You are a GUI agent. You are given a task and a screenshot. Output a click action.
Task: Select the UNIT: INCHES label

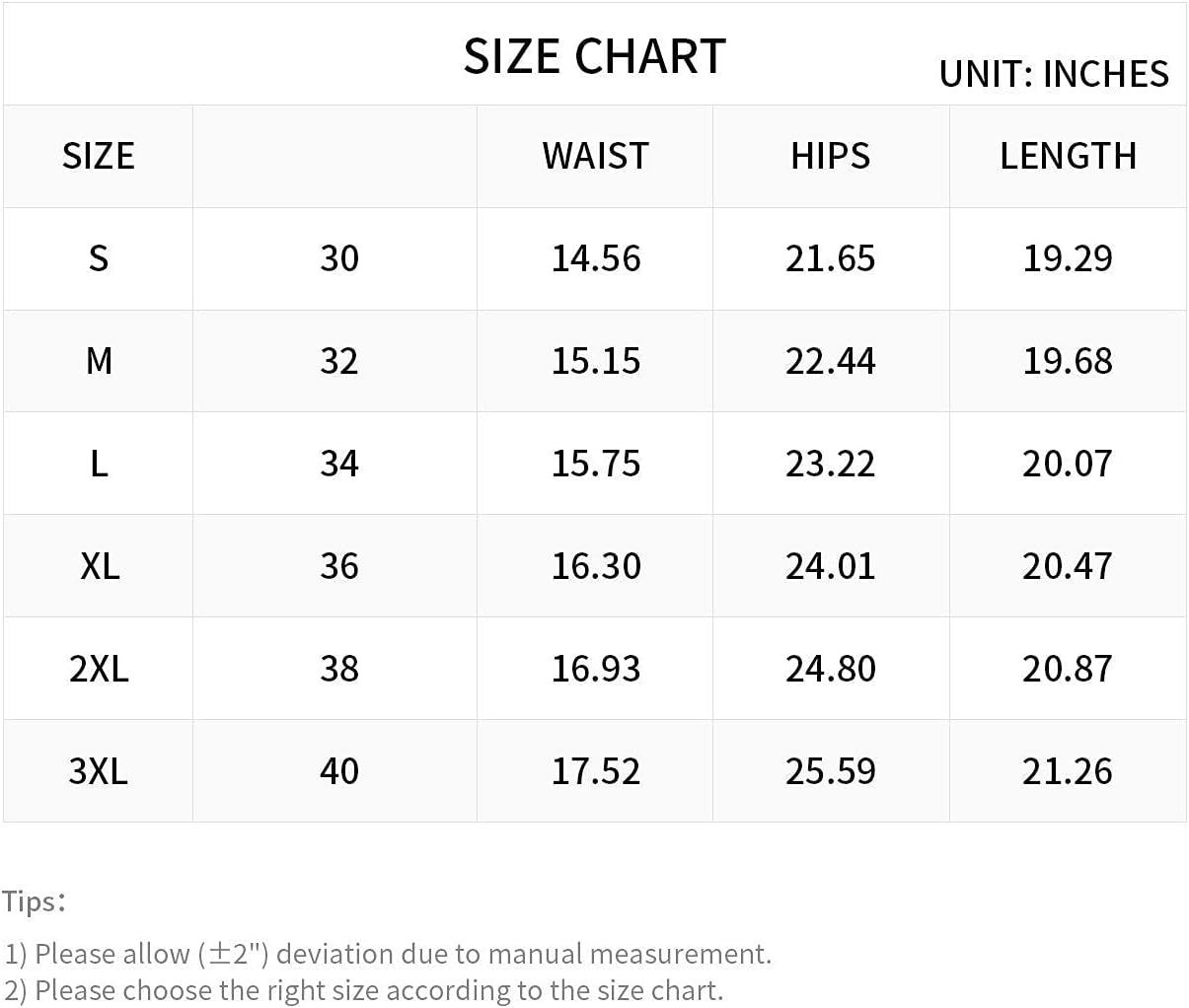[1054, 74]
